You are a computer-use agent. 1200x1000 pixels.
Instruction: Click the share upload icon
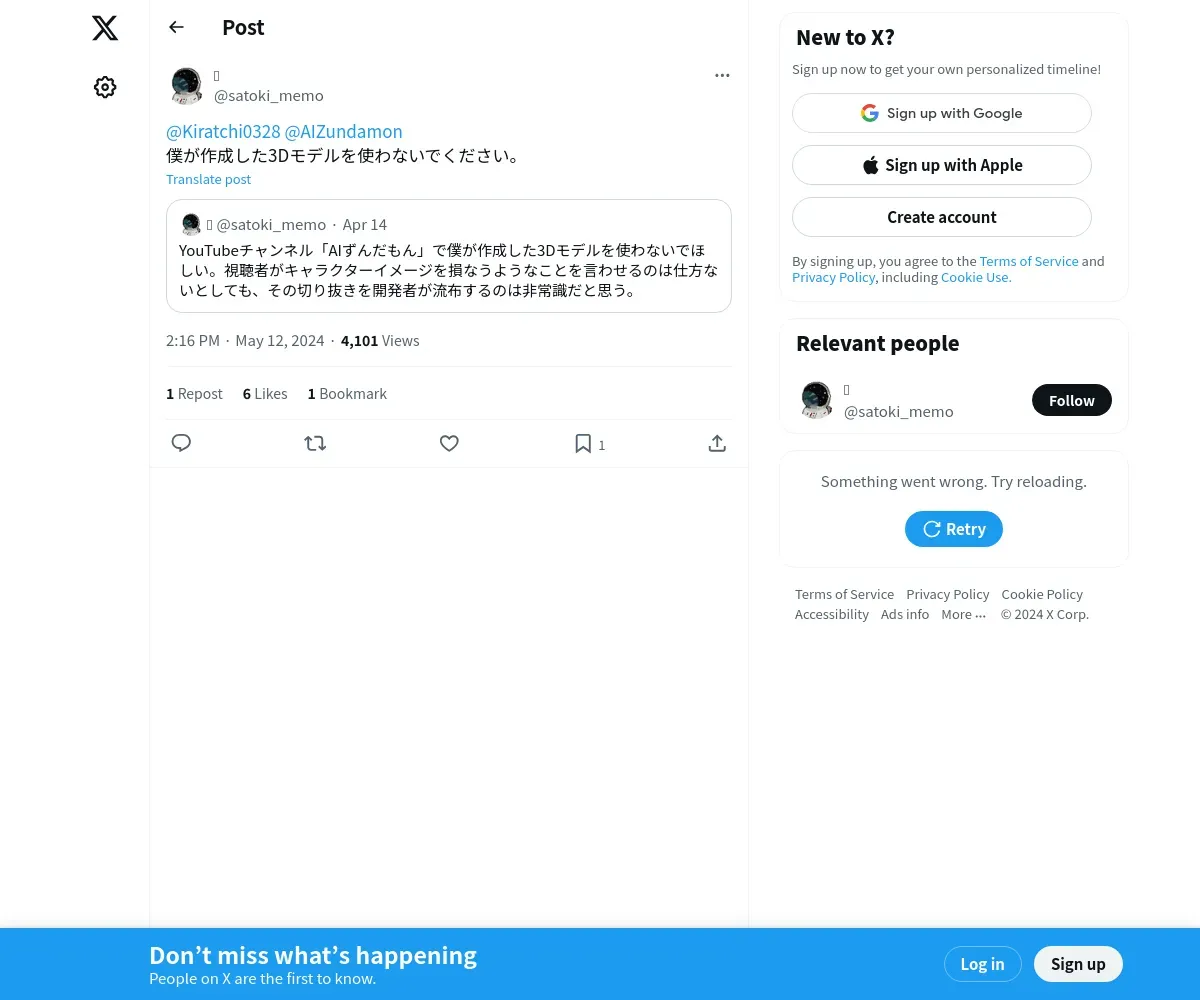(717, 443)
